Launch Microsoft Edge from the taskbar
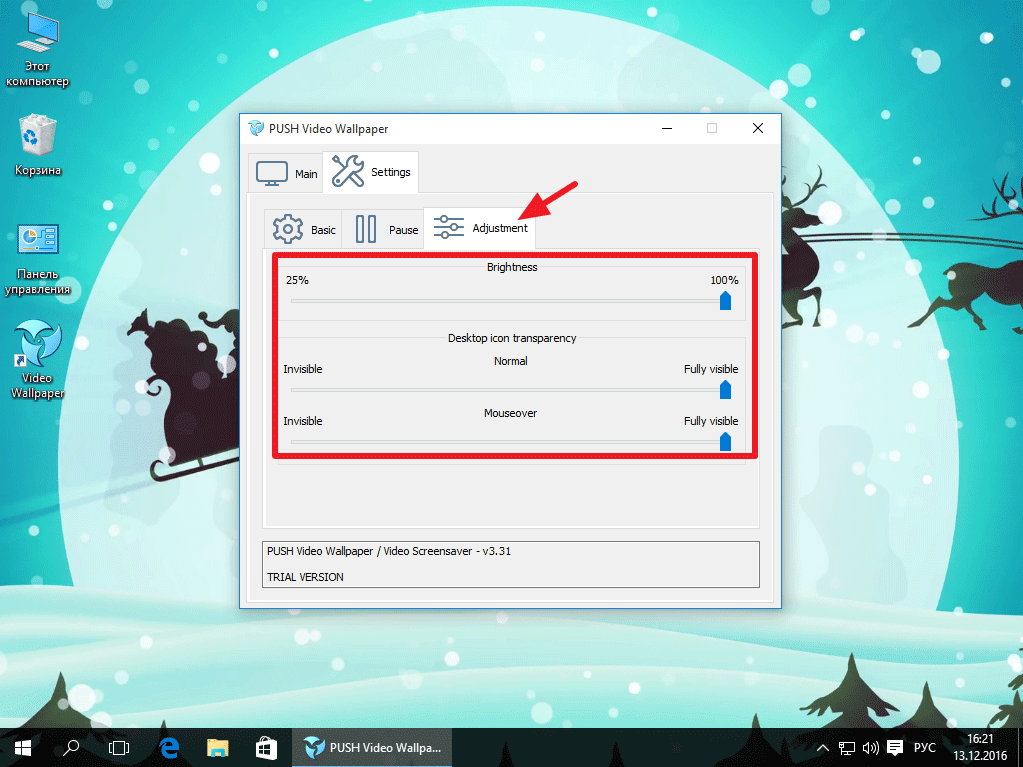 pos(169,747)
